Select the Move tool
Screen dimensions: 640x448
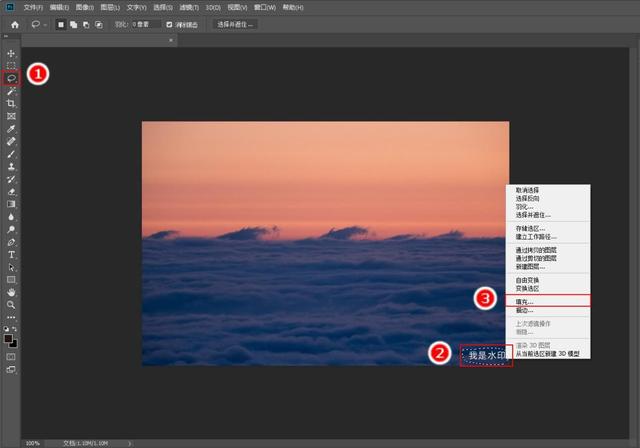pyautogui.click(x=11, y=53)
